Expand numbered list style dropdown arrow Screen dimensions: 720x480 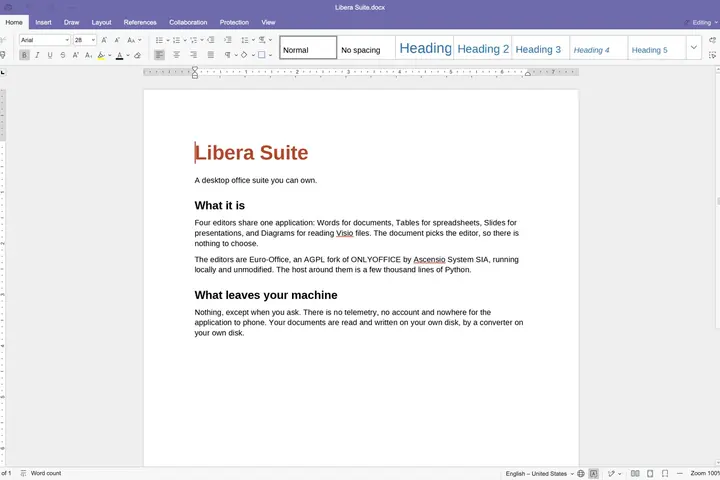click(185, 40)
